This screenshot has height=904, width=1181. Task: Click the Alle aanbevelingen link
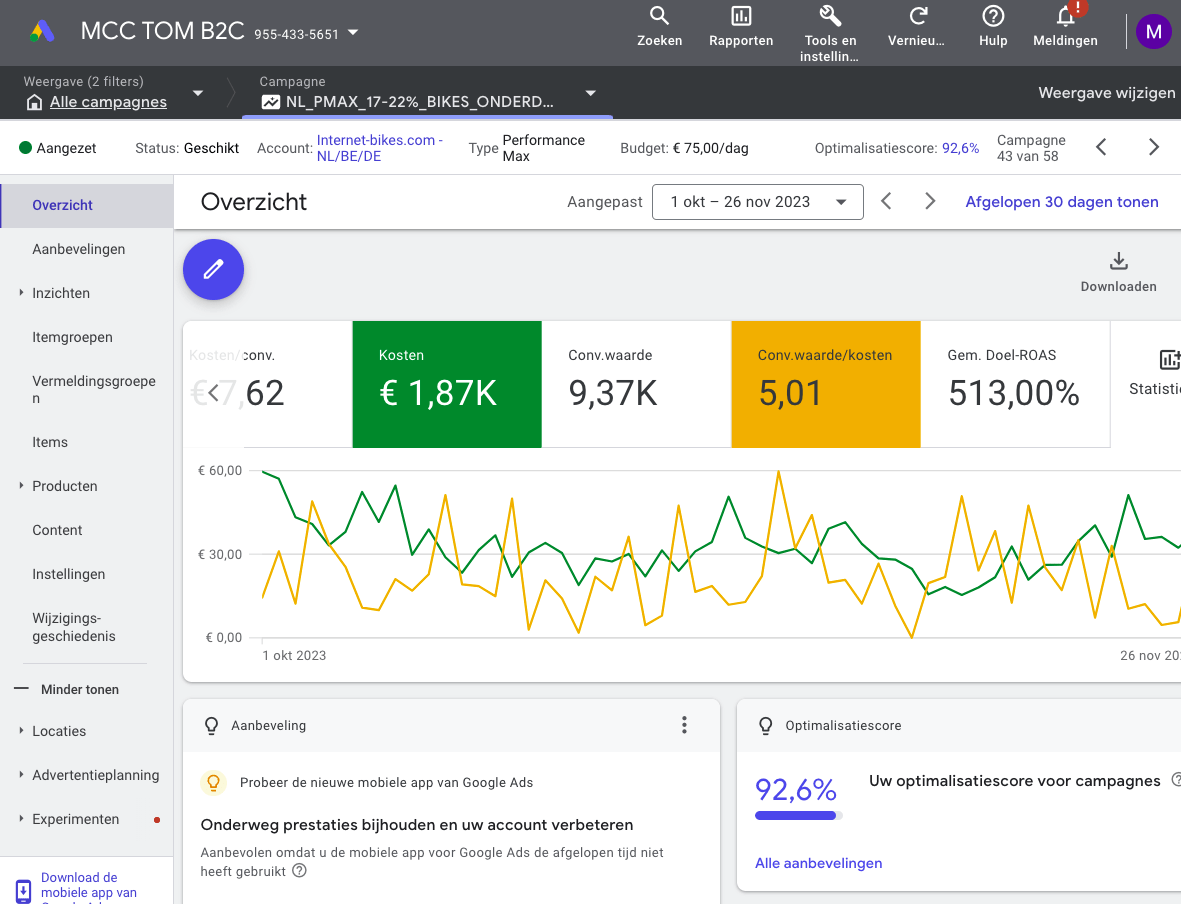point(818,863)
